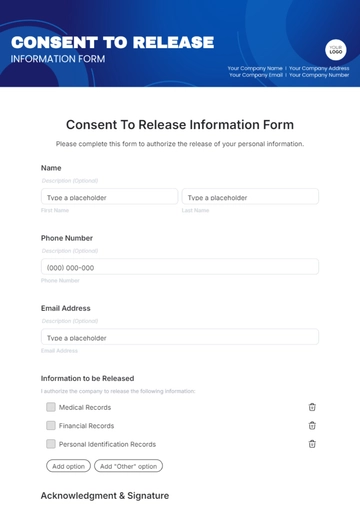Click the Last Name input field
This screenshot has width=360, height=510.
250,197
